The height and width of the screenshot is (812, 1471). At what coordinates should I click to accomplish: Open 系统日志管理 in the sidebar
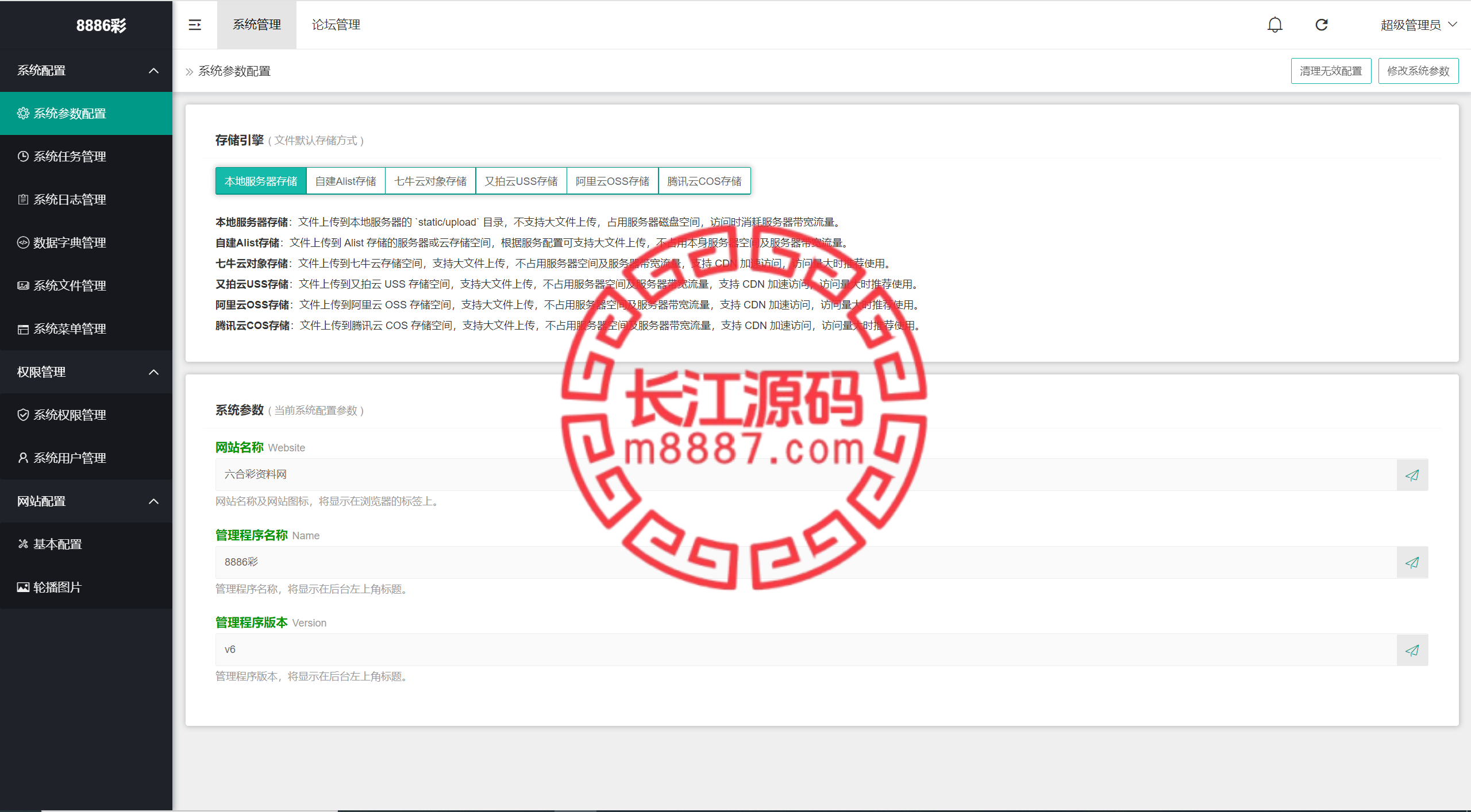tap(86, 199)
